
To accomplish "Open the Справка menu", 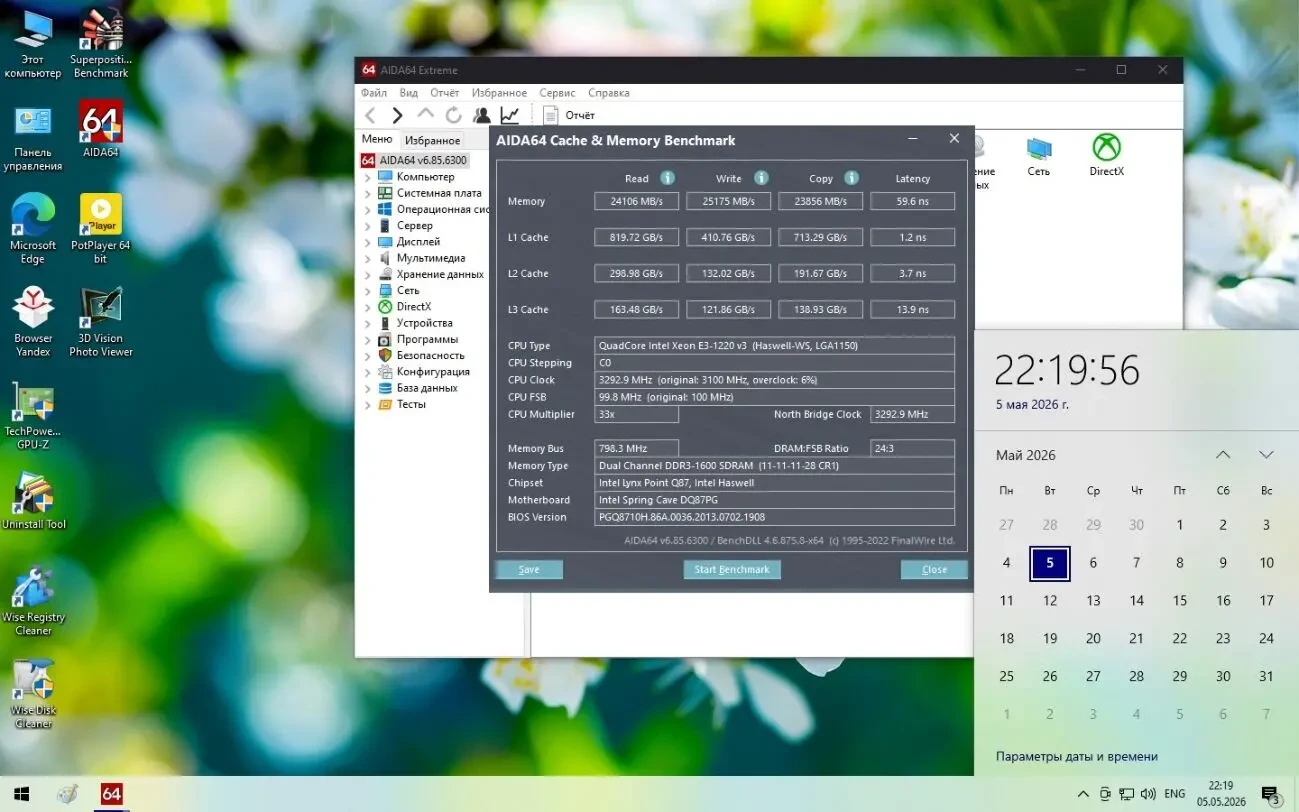I will click(609, 93).
